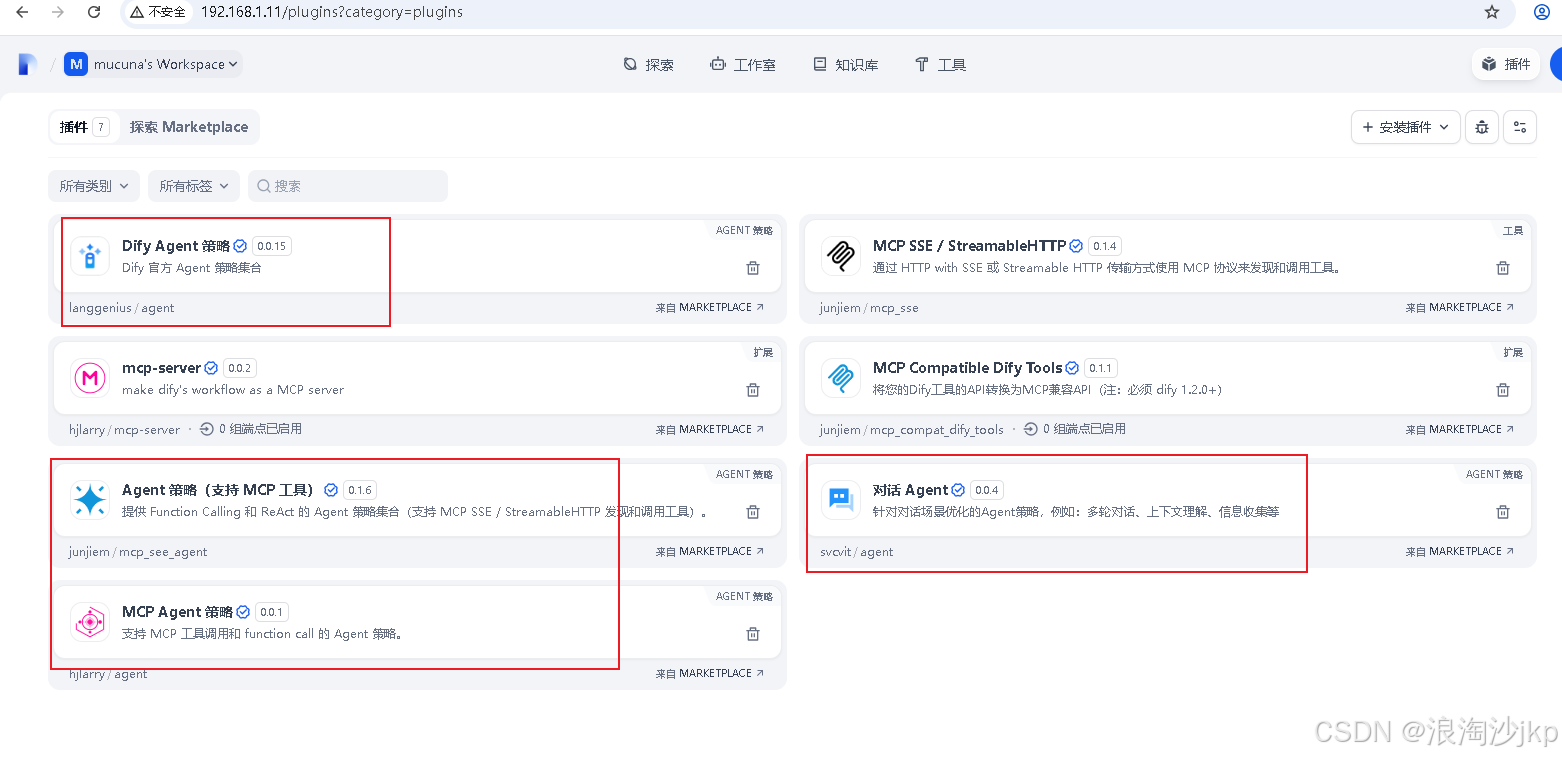Click endpoints status under MCP Compatible Dify Tools
This screenshot has width=1562, height=759.
pos(1074,429)
